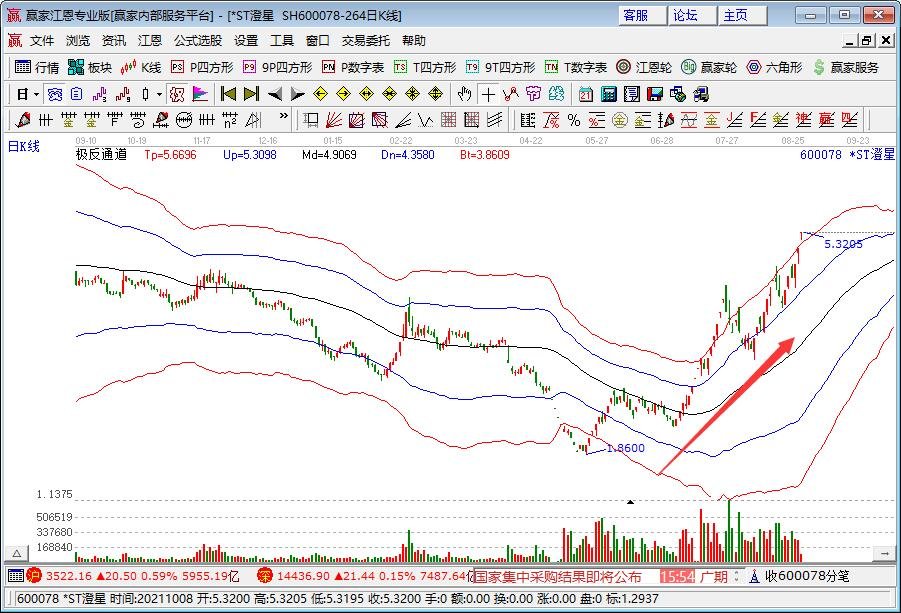Click the 板块 sector icon

tap(90, 67)
